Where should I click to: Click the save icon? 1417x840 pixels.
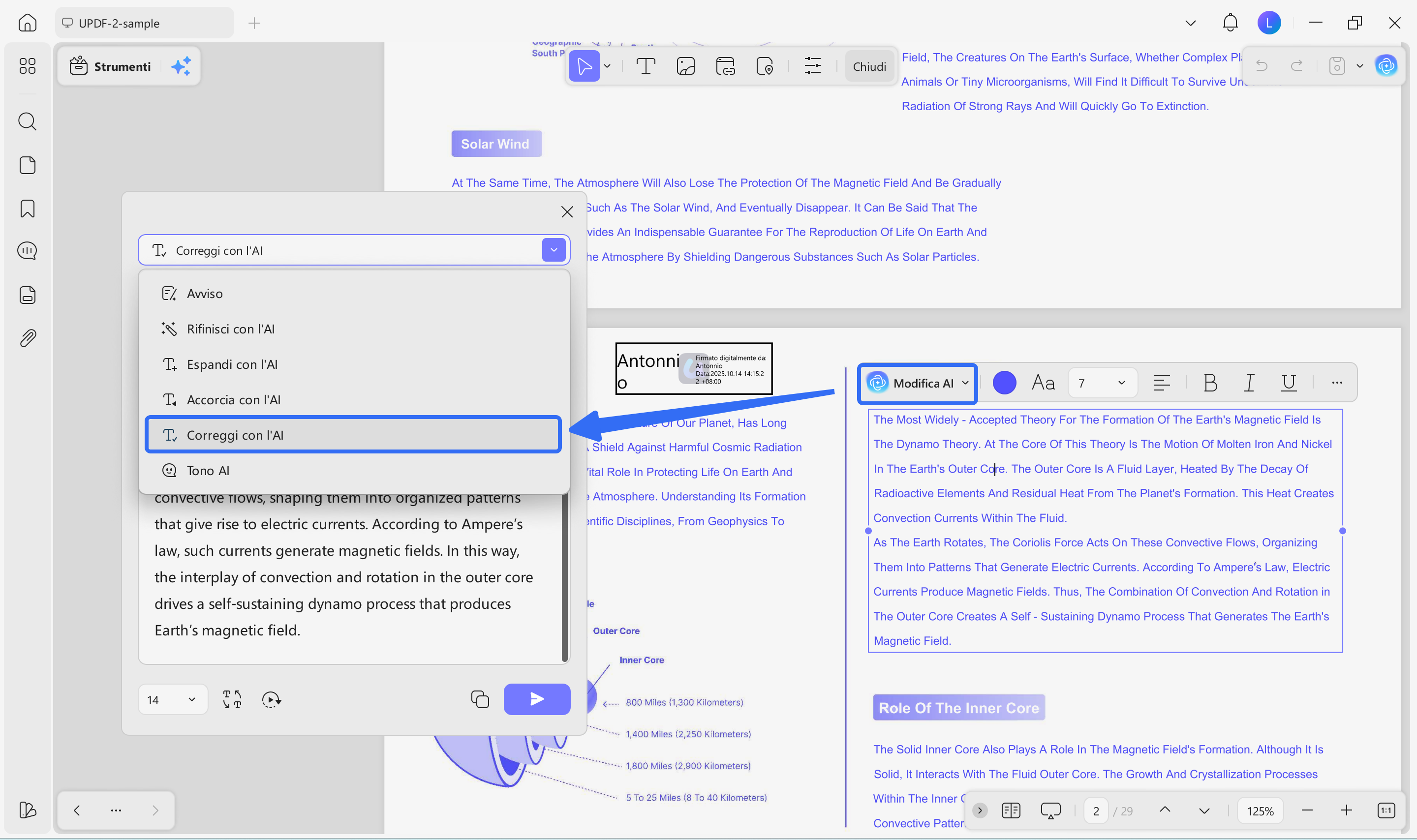pyautogui.click(x=1337, y=66)
